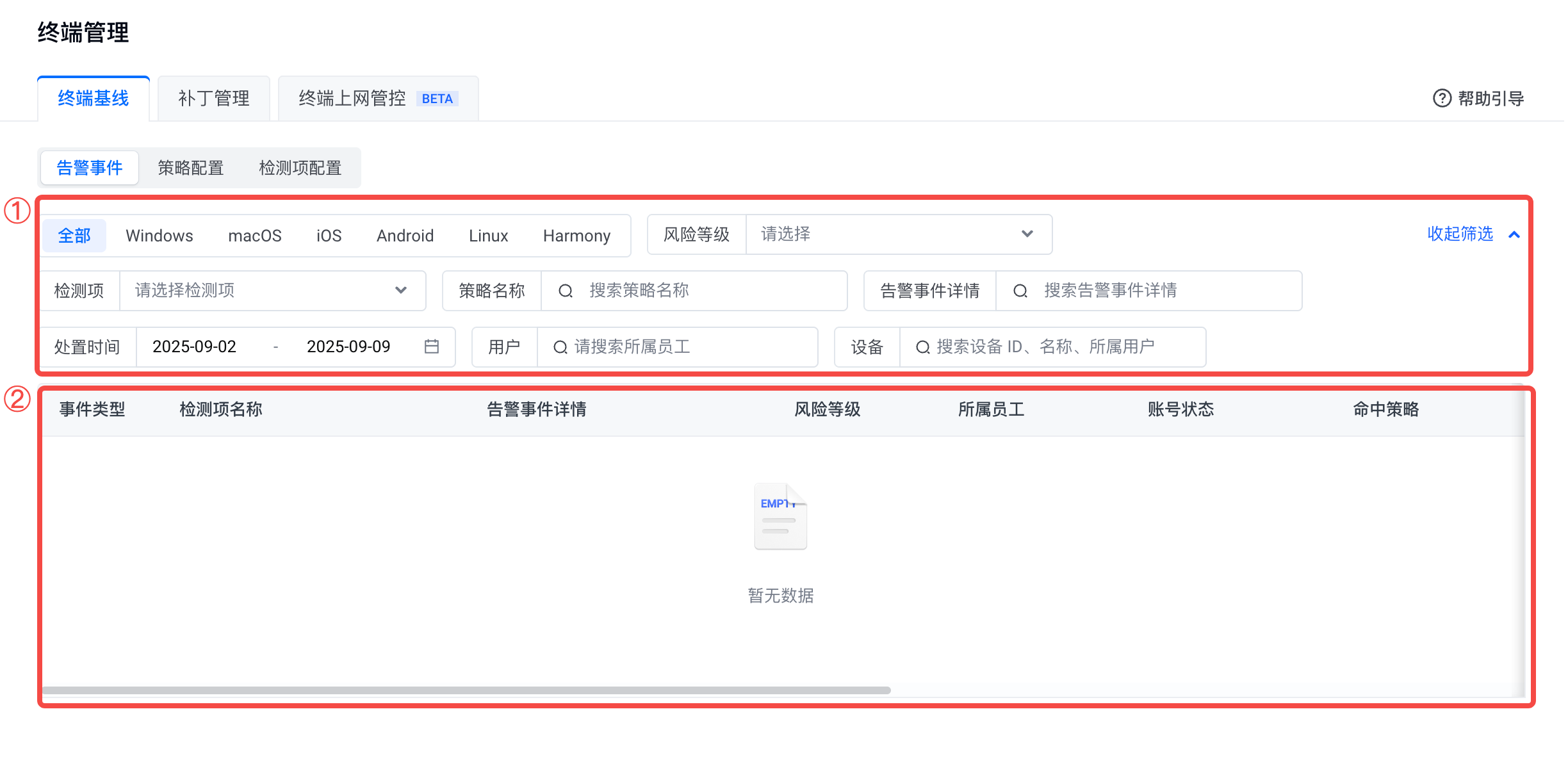This screenshot has width=1568, height=757.
Task: Select the Windows platform filter
Action: tap(159, 236)
